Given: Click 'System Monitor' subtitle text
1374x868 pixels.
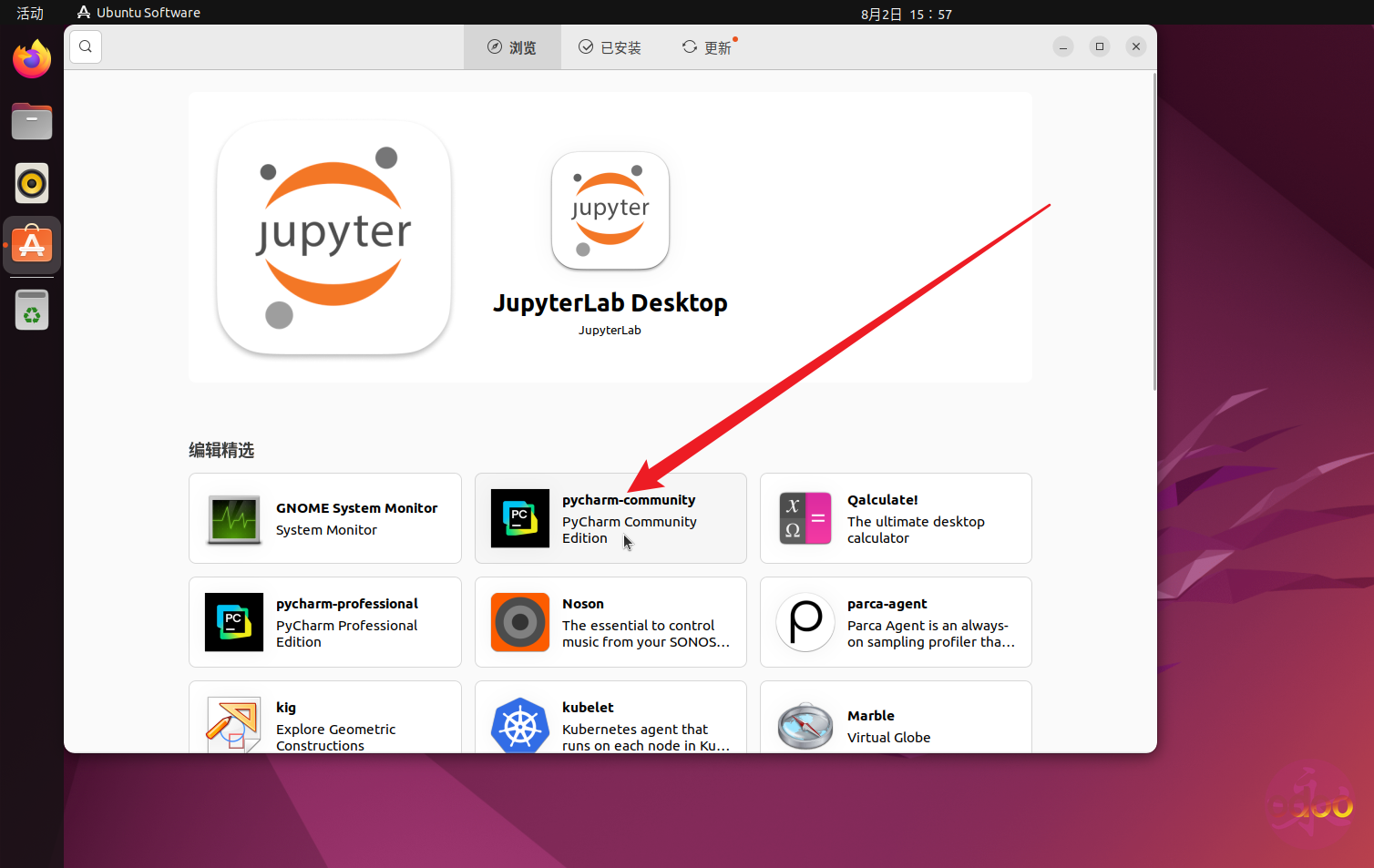Looking at the screenshot, I should click(x=326, y=530).
